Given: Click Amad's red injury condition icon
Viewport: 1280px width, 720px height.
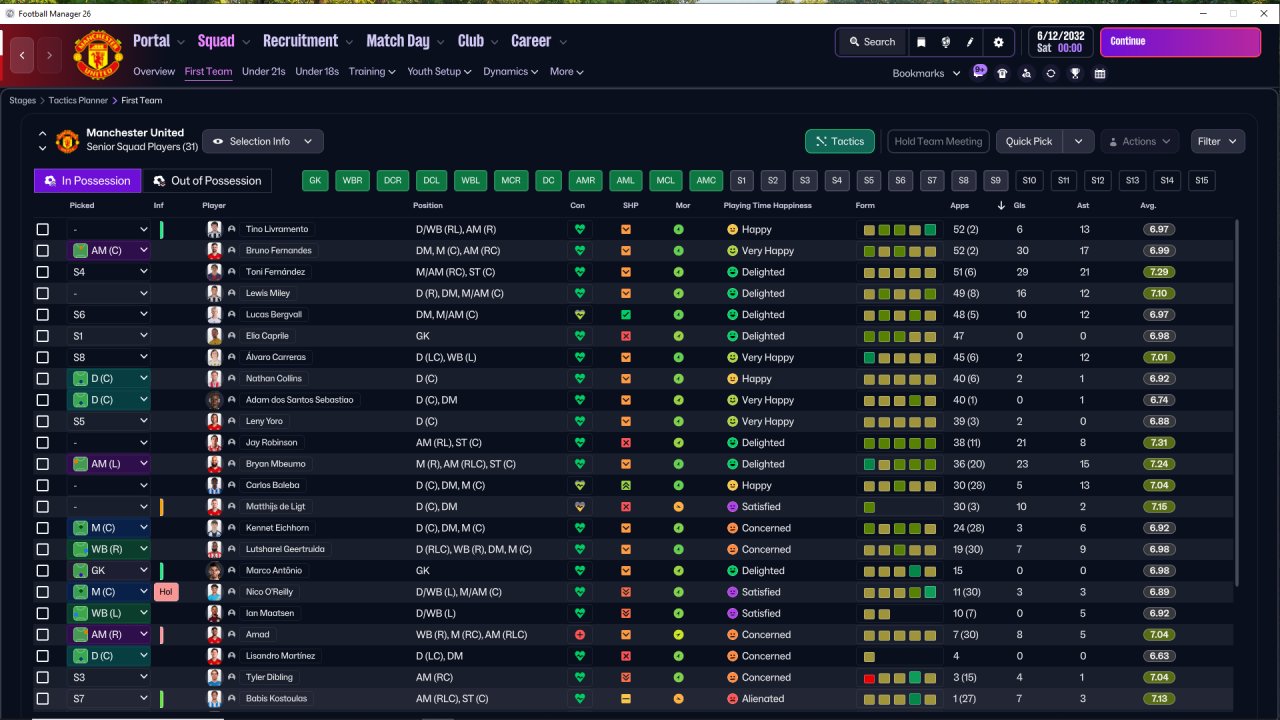Looking at the screenshot, I should point(578,635).
